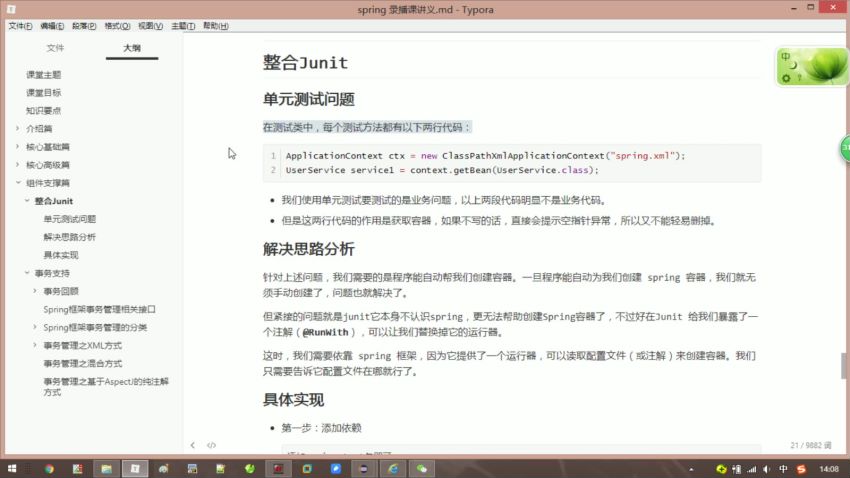
Task: Go to 解决思路分析 in the outline
Action: tap(70, 237)
